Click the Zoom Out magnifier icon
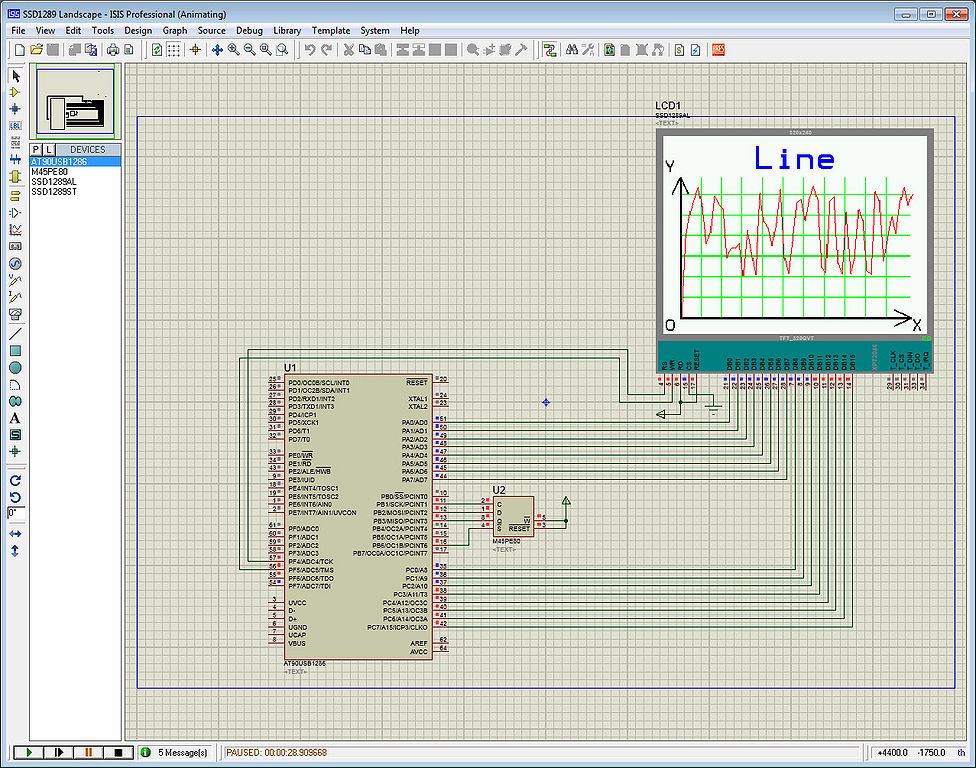Screen dimensions: 976x768 [250, 50]
